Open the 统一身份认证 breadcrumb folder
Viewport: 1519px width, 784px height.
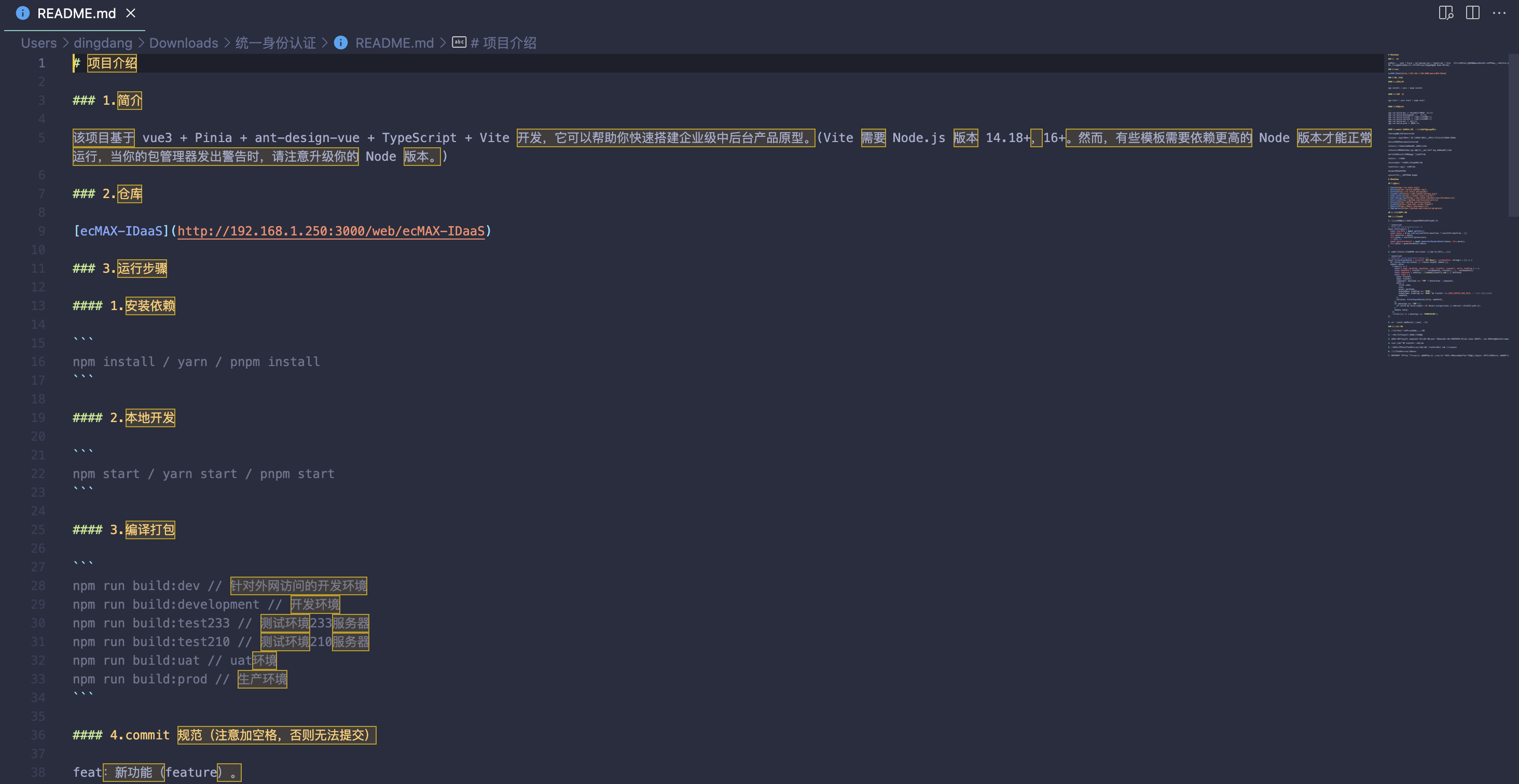click(x=275, y=43)
